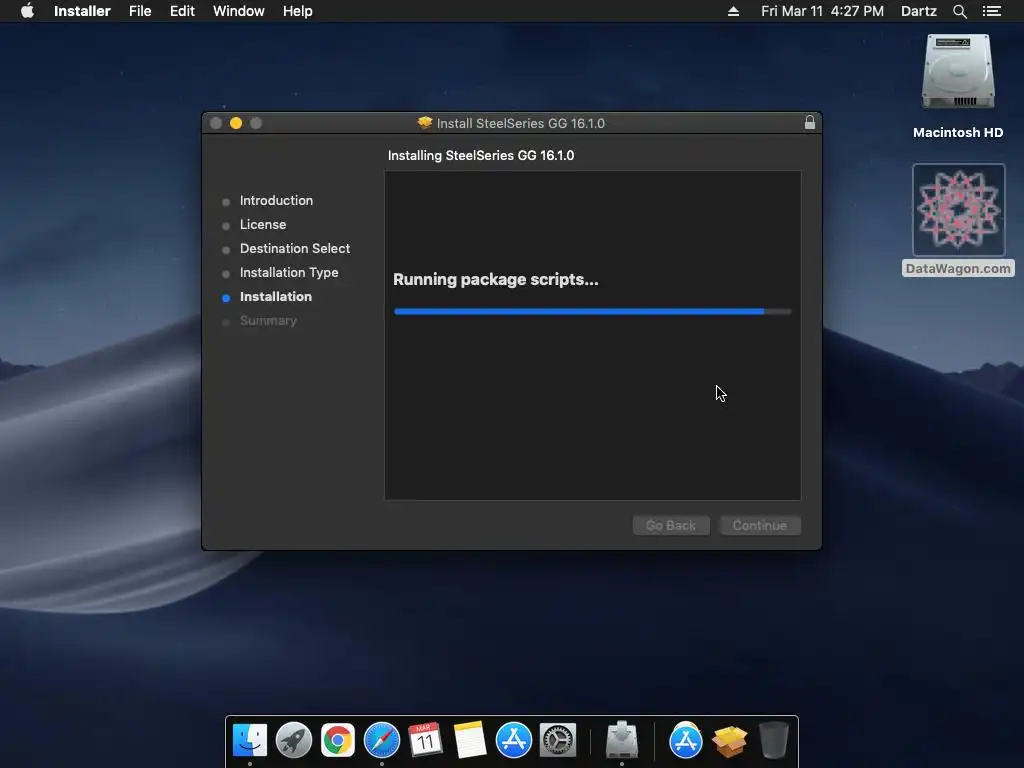Select the Installation Type step
1024x768 pixels.
click(x=289, y=272)
